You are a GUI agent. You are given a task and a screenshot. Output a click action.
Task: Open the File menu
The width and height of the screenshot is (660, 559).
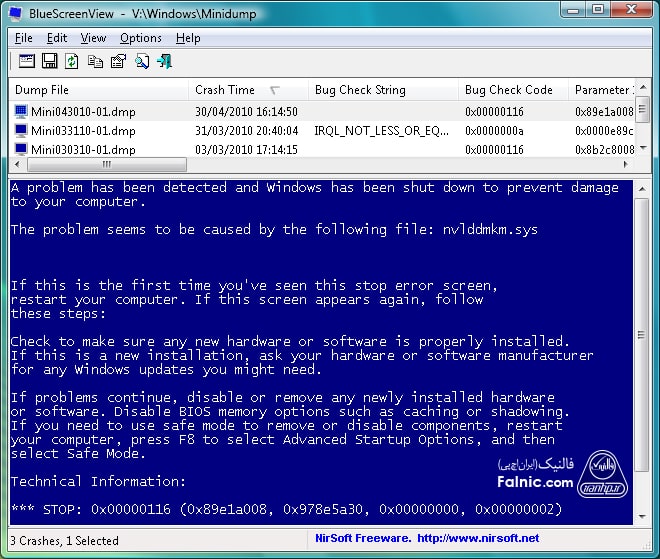[24, 38]
